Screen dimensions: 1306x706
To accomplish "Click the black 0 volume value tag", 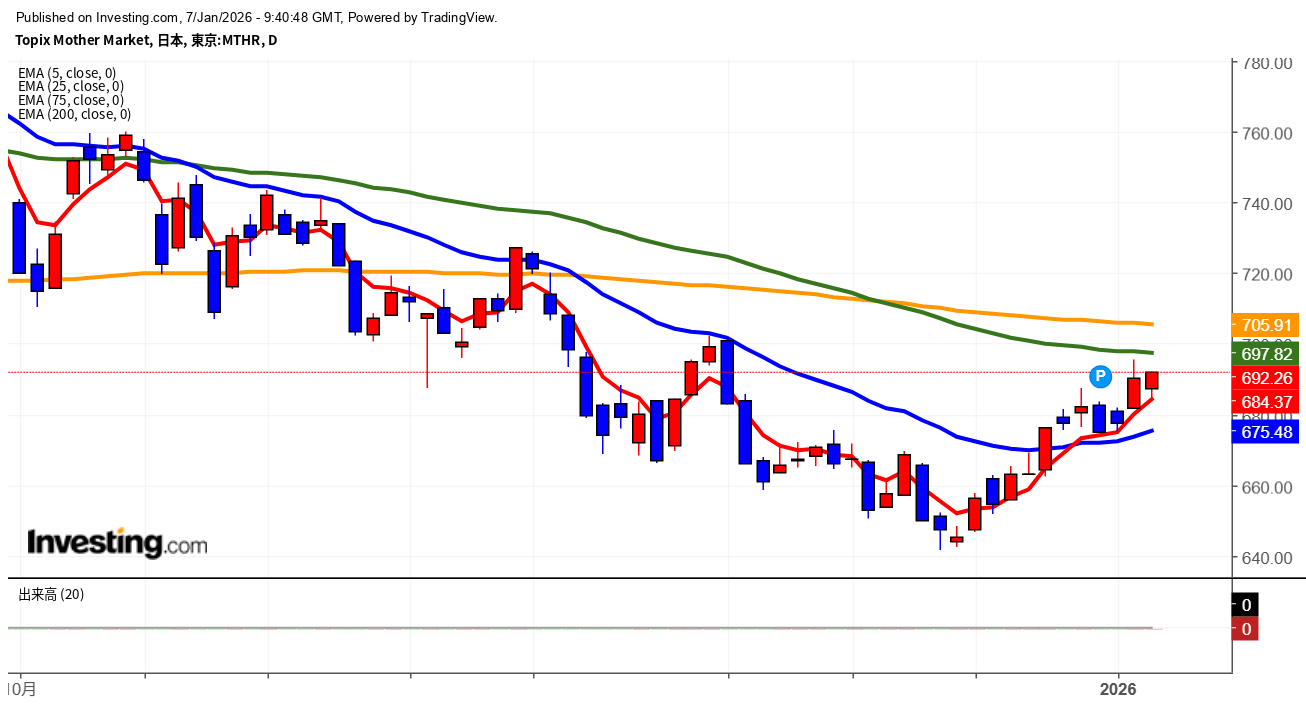I will (x=1246, y=605).
